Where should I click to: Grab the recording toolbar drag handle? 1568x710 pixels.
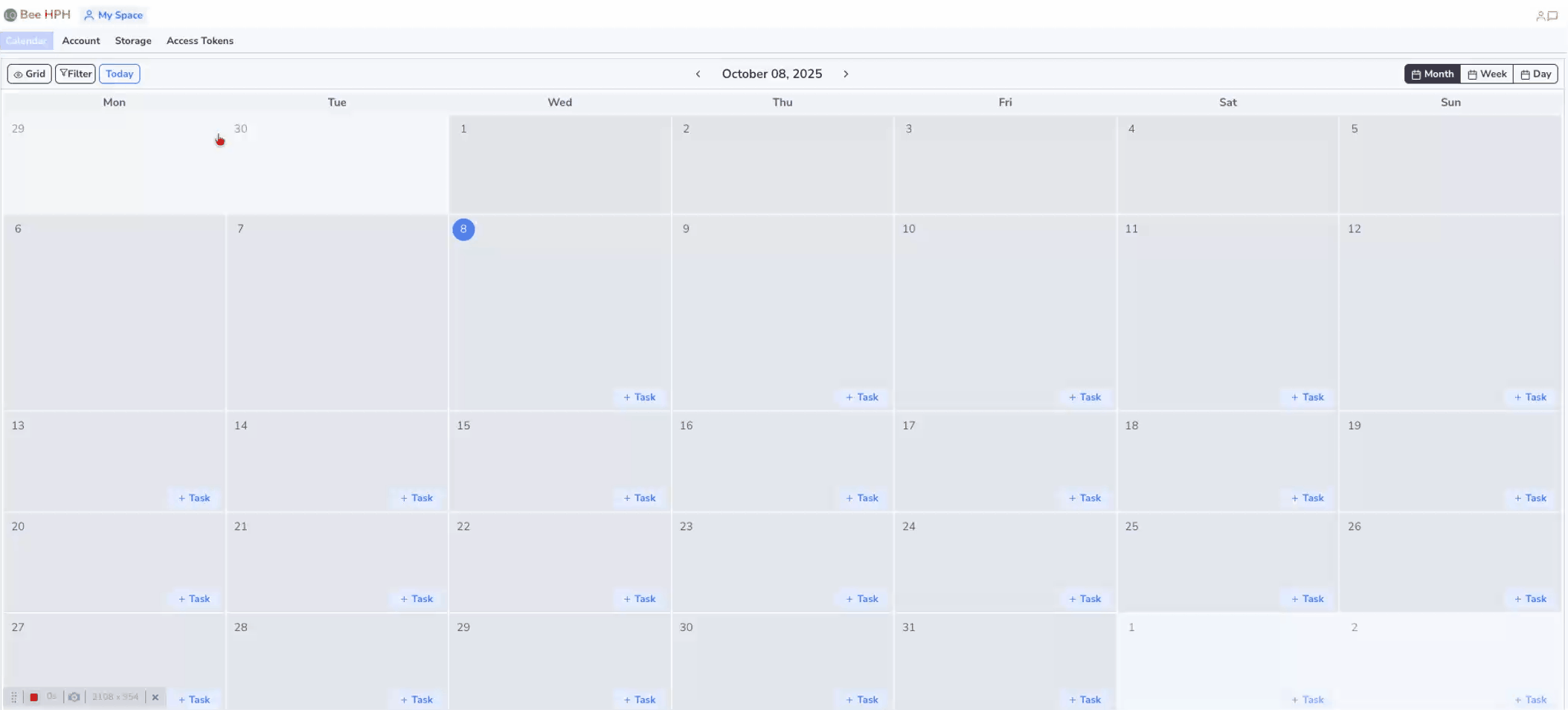click(14, 697)
